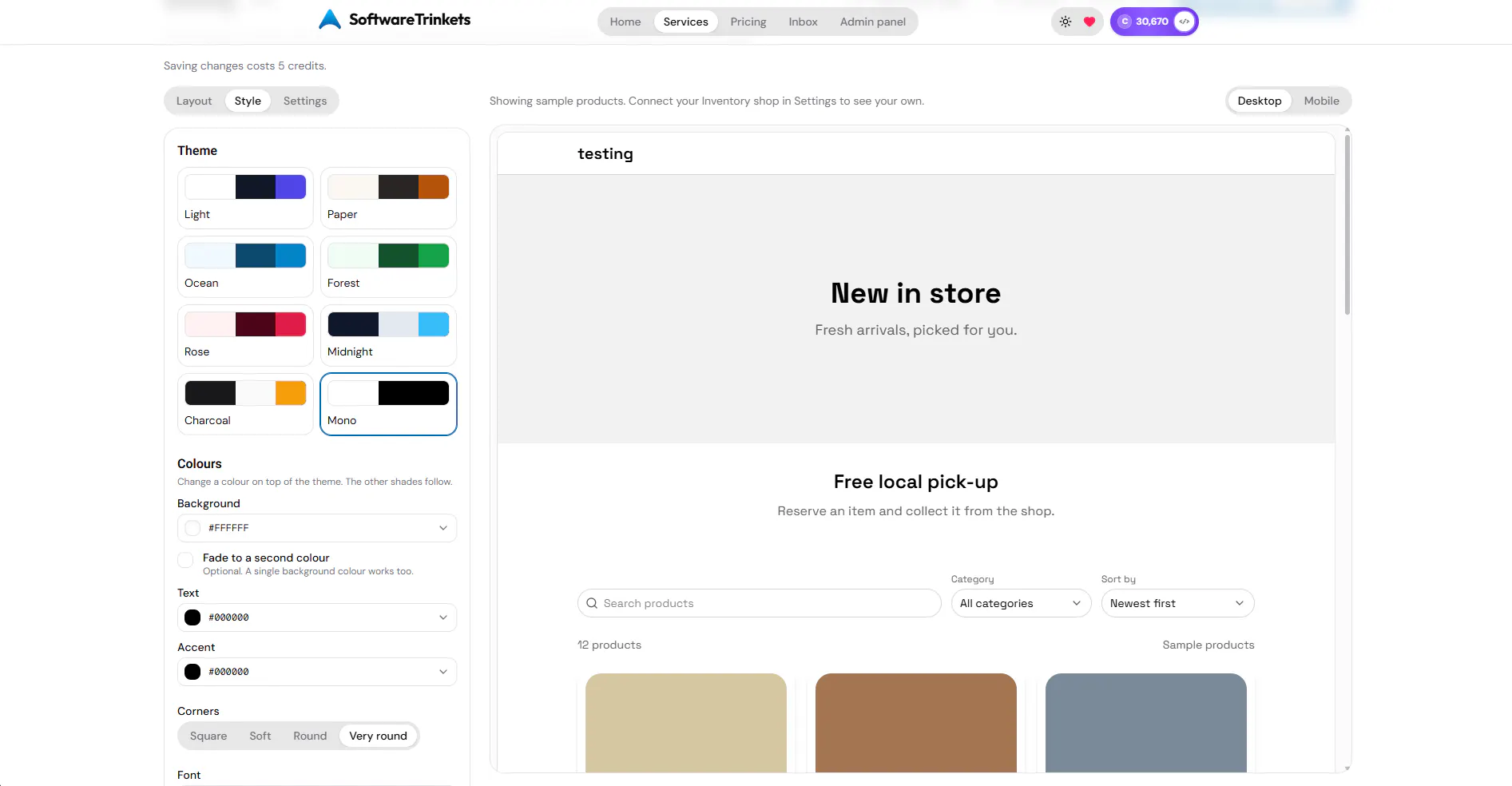The height and width of the screenshot is (786, 1512).
Task: Click the preview scrollbar
Action: coord(1347,225)
